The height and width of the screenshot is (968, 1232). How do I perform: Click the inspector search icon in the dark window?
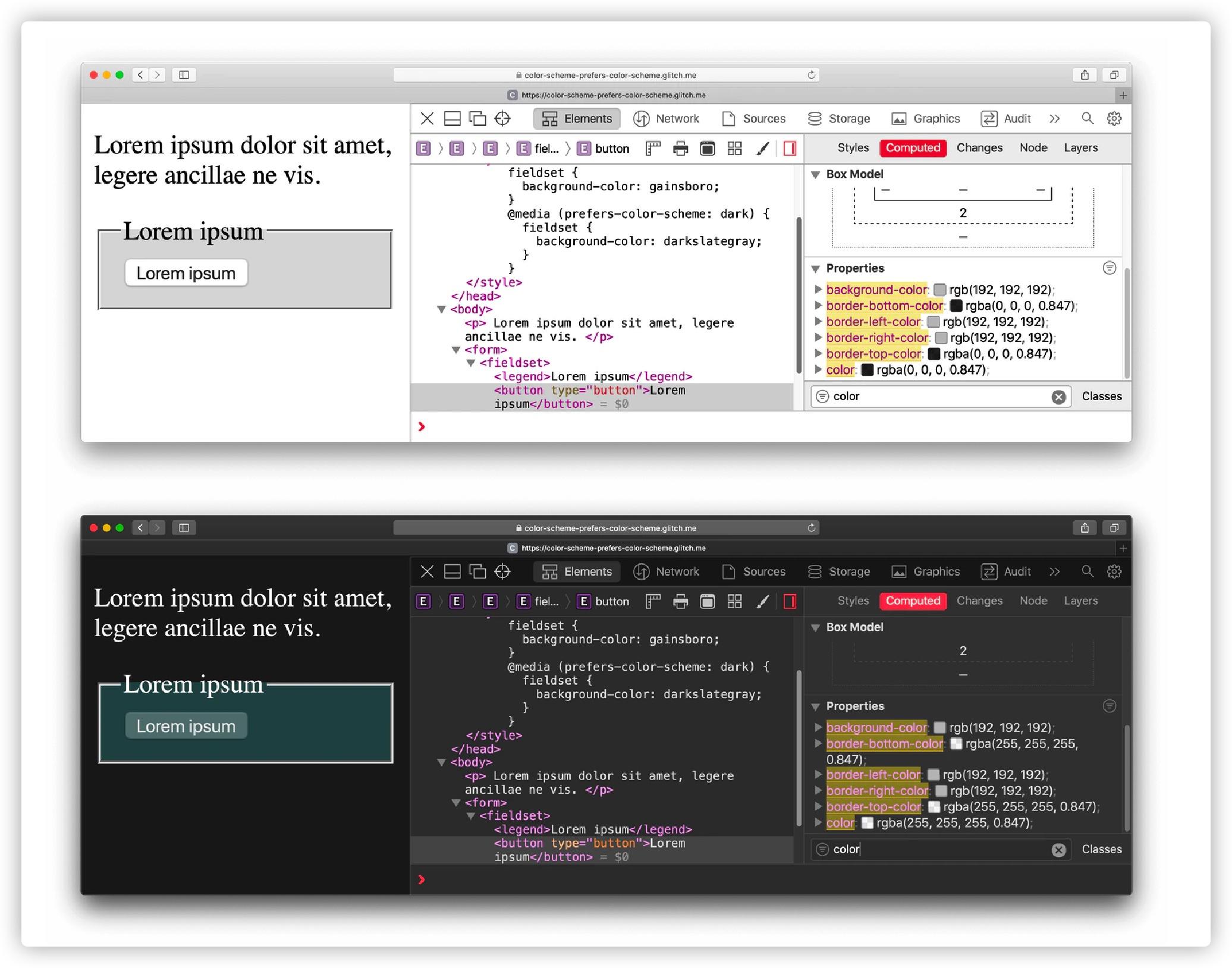tap(1087, 571)
